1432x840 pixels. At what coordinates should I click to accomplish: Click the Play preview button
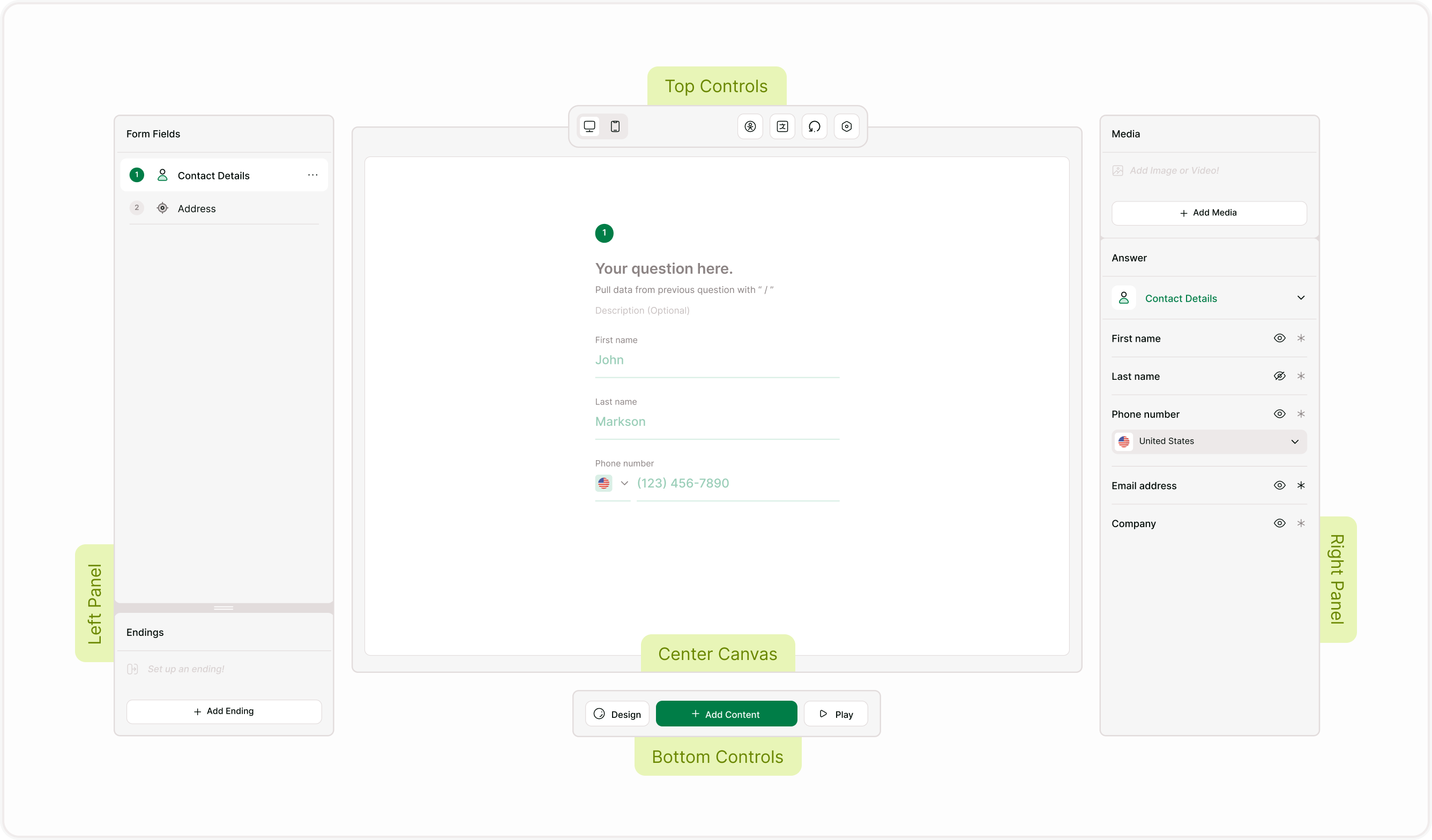click(x=836, y=714)
